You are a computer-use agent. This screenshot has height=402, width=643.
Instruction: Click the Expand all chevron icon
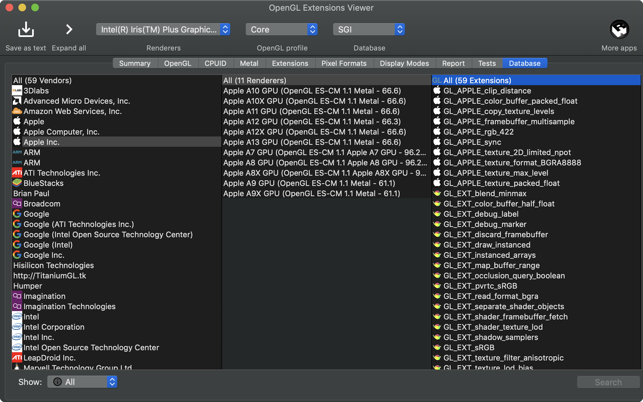(x=69, y=30)
